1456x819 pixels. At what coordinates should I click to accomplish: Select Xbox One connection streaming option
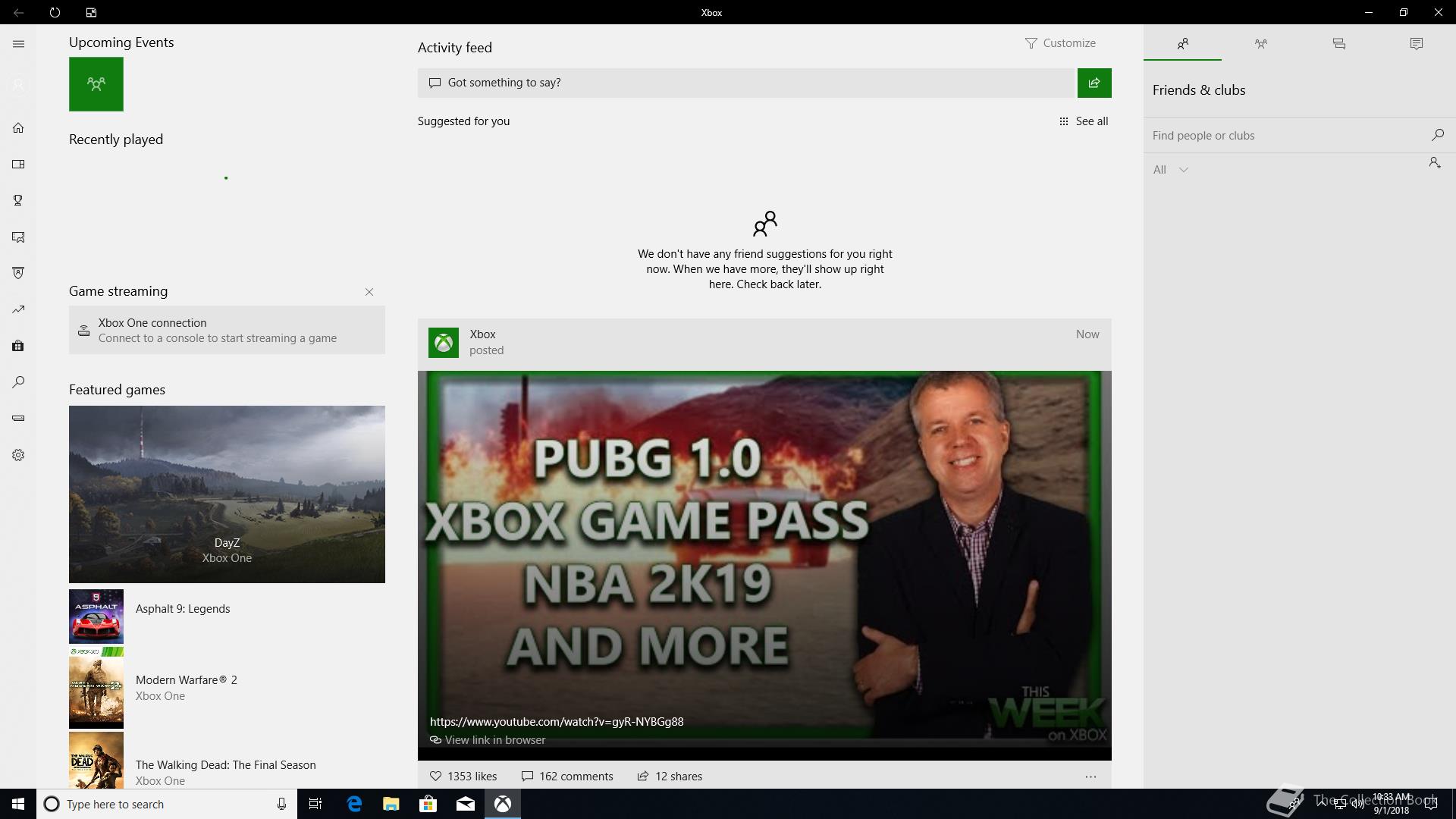tap(227, 330)
